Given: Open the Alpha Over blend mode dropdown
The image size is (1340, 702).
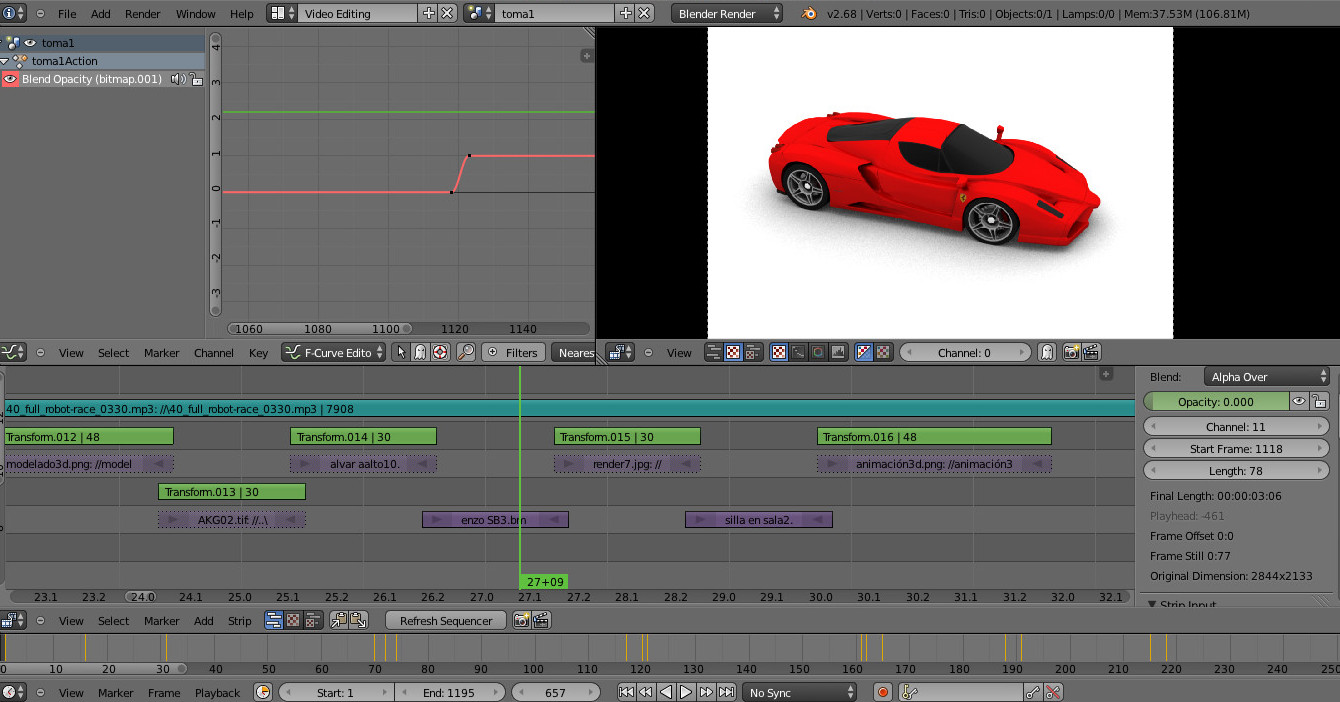Looking at the screenshot, I should pos(1267,377).
